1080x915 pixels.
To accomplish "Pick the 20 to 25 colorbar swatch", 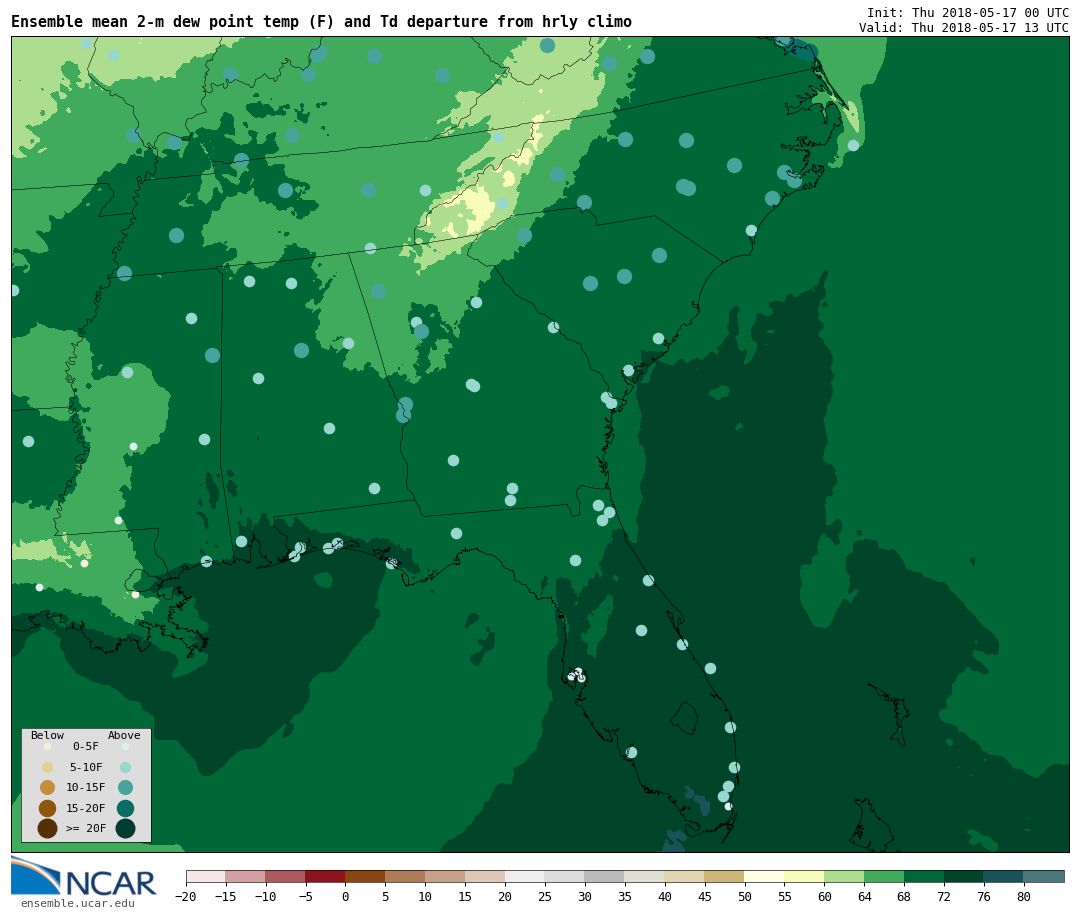I will [525, 876].
